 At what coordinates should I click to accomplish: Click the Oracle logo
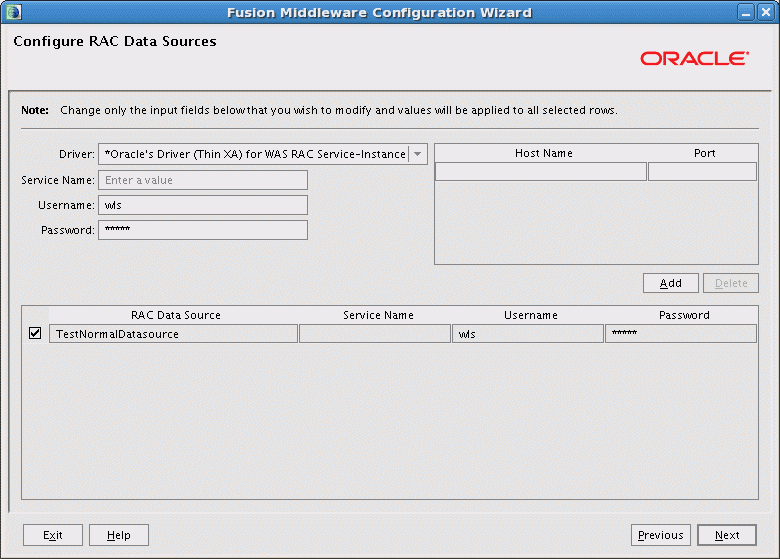pos(694,58)
